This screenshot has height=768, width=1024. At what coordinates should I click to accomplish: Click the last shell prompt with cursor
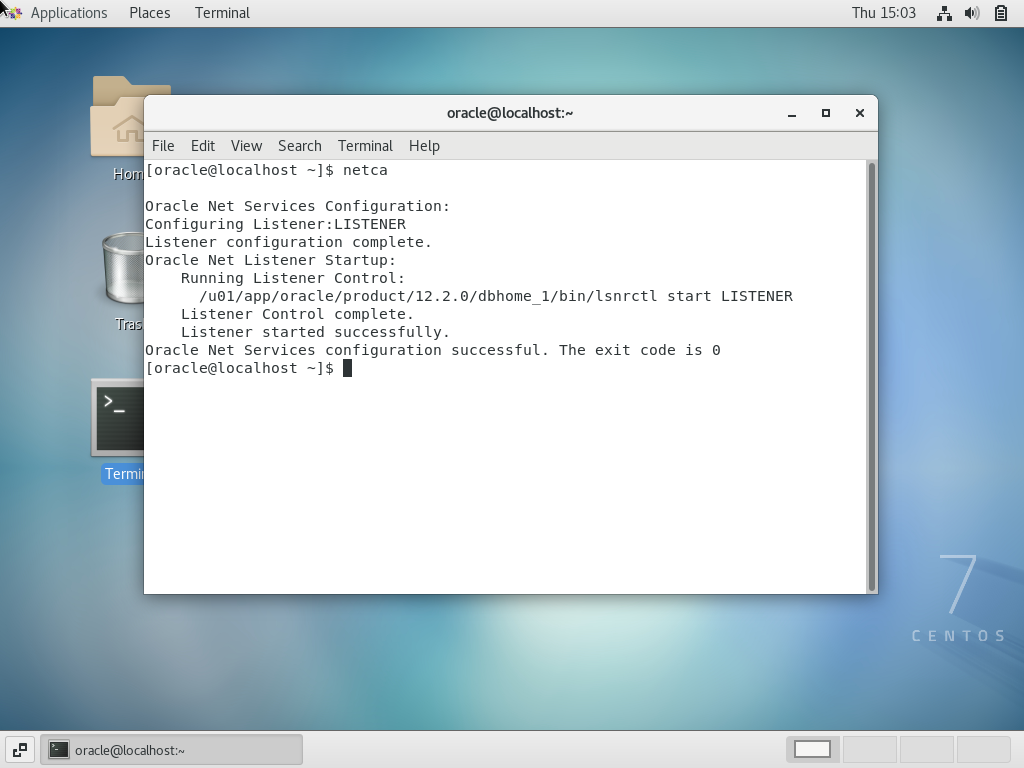(248, 368)
